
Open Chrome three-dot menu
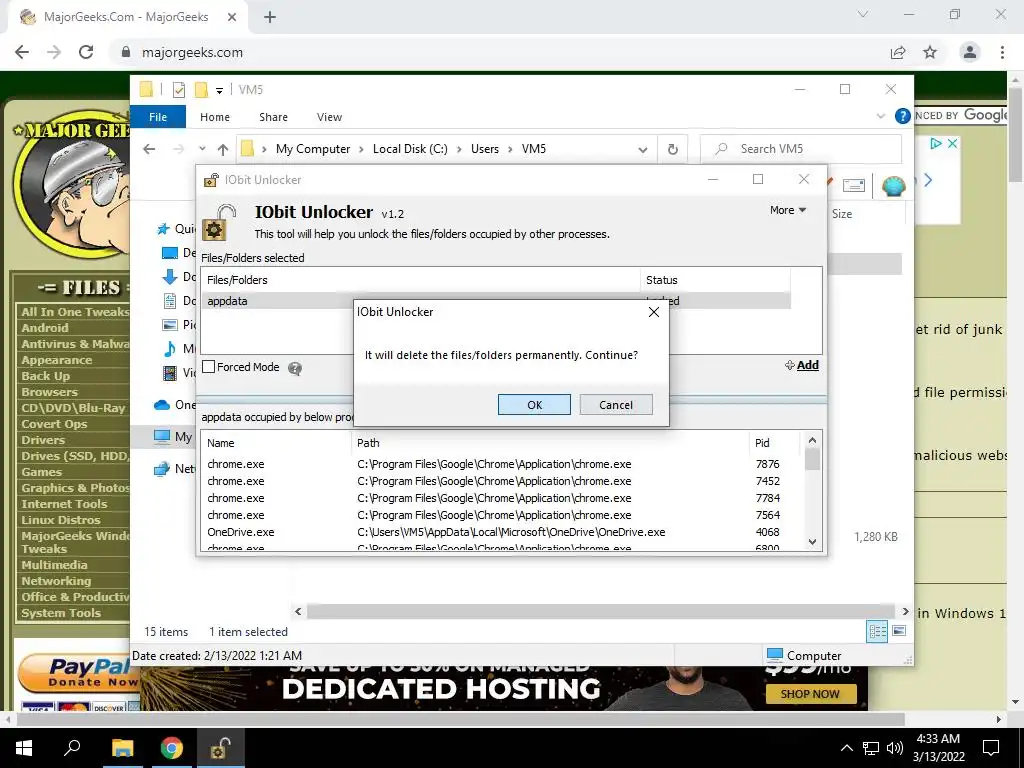pyautogui.click(x=1002, y=52)
